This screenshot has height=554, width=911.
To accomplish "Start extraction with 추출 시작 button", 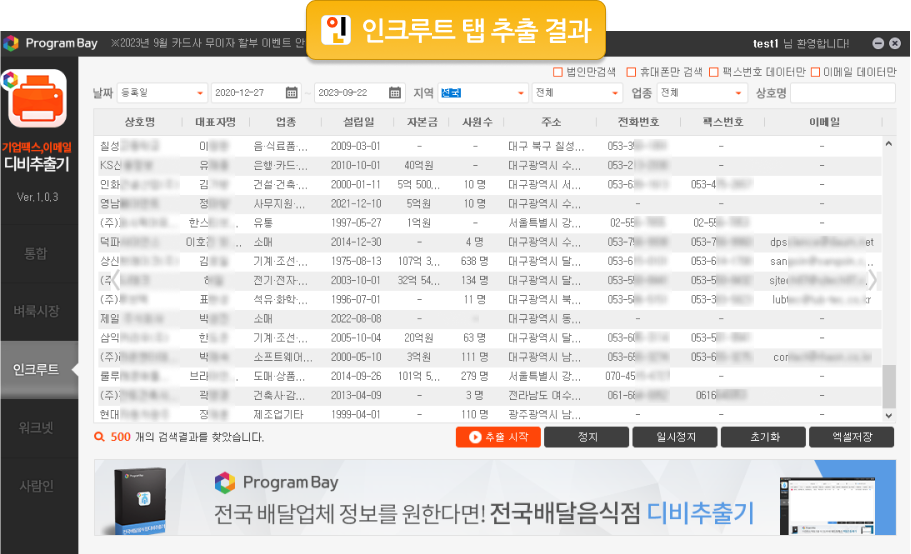I will click(498, 437).
